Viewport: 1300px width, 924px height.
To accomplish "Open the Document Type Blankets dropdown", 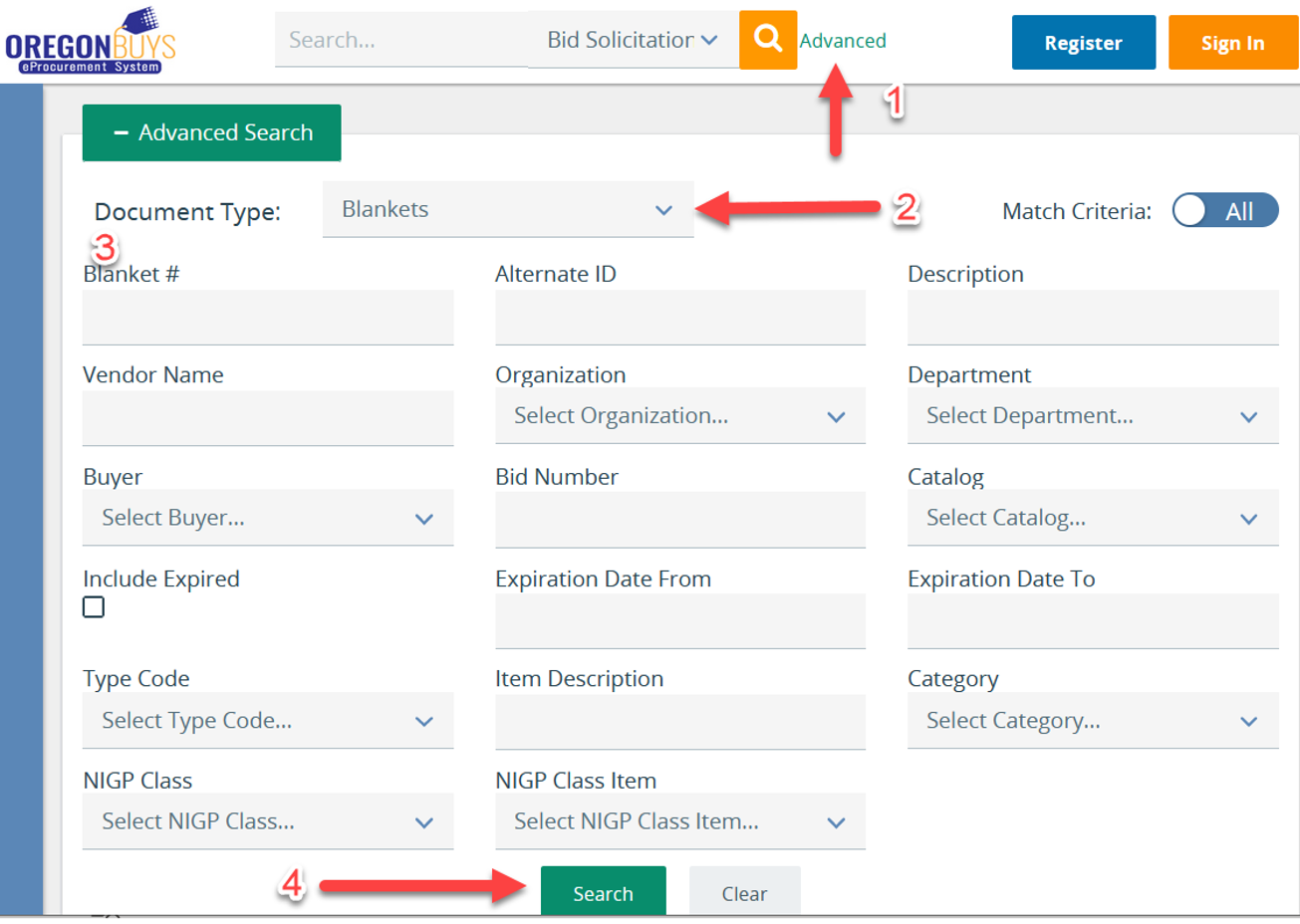I will [507, 210].
